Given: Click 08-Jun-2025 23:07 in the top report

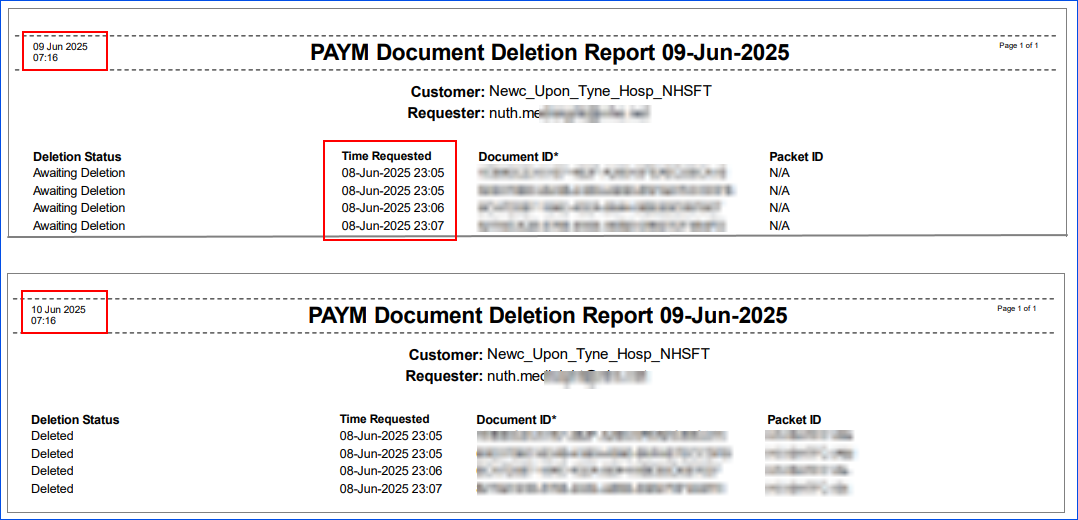Looking at the screenshot, I should click(392, 226).
